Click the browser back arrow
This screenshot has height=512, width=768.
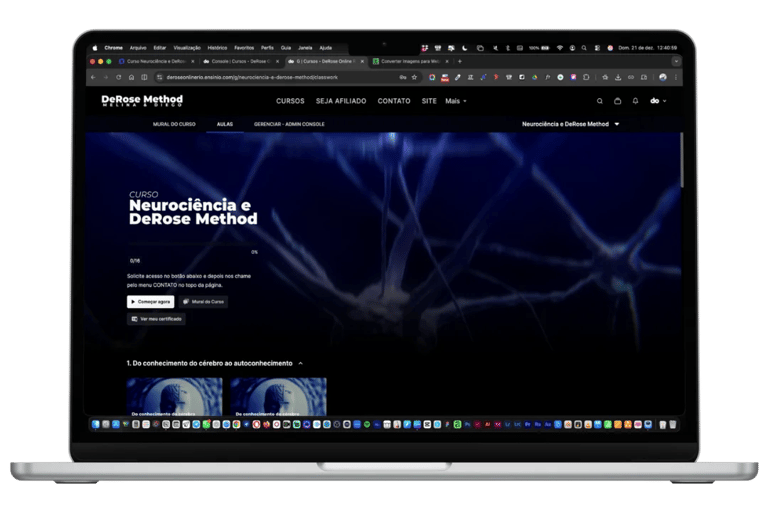tap(93, 77)
